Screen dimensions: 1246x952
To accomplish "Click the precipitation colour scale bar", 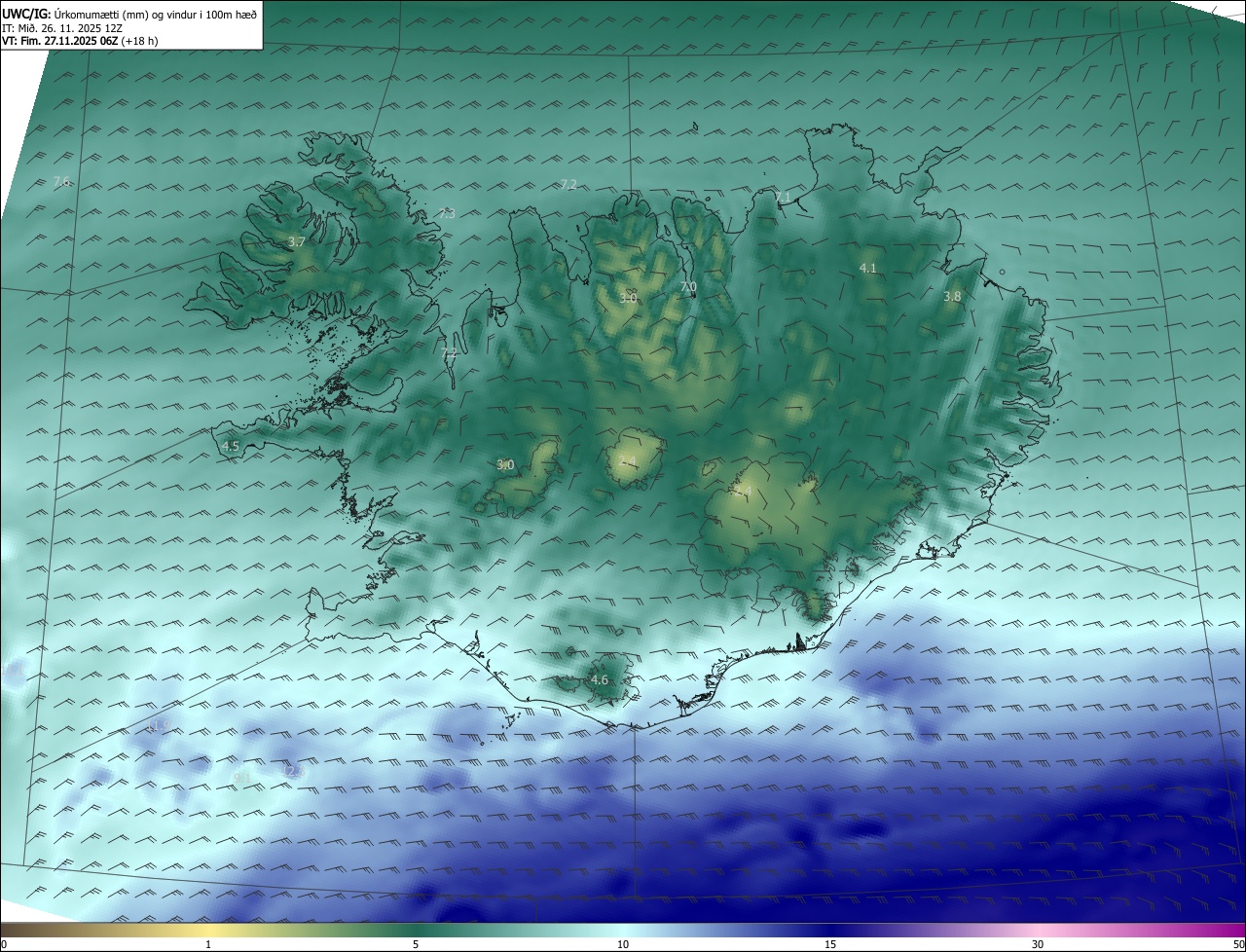I will click(623, 931).
